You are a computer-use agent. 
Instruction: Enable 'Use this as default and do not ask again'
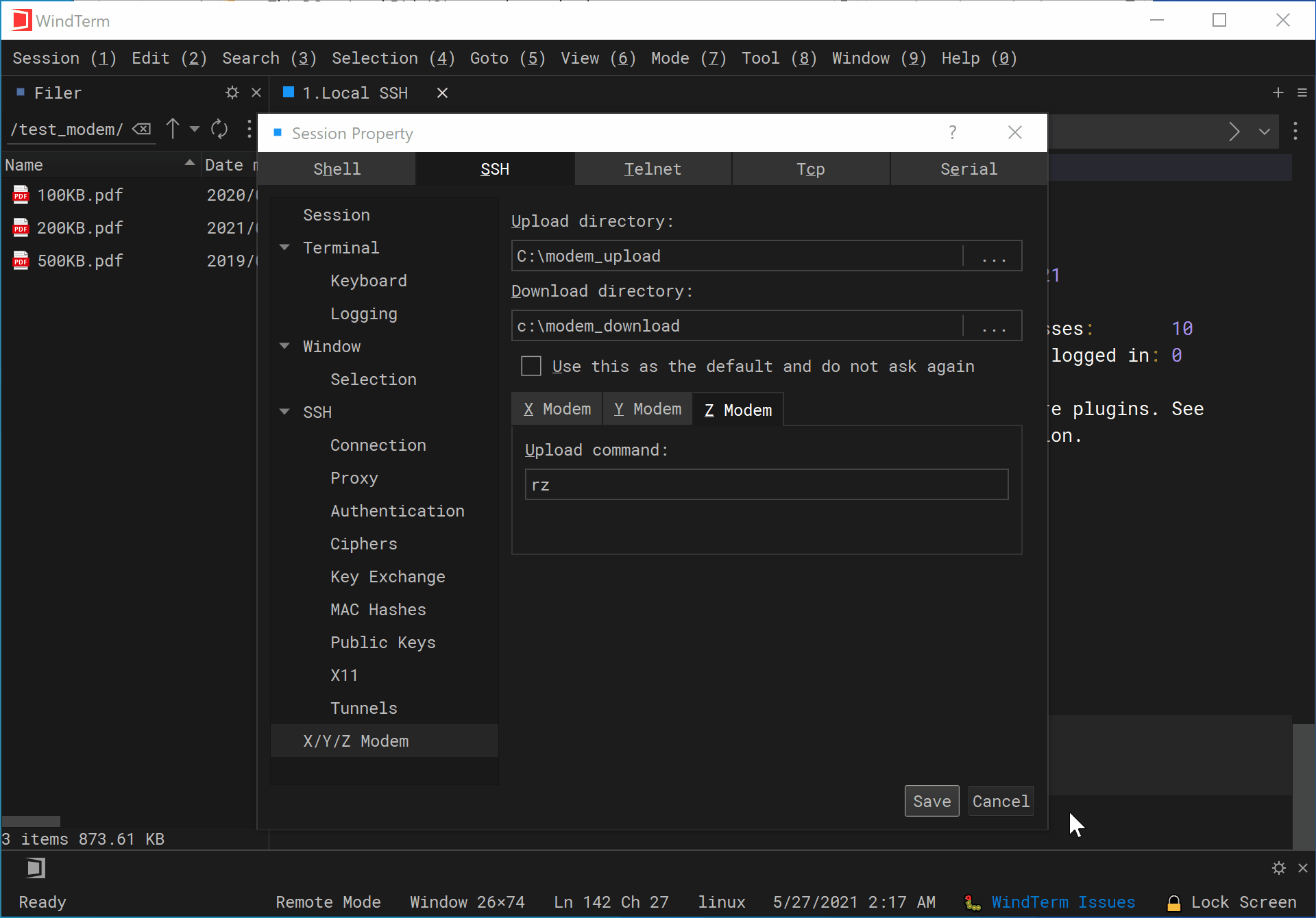pos(531,365)
